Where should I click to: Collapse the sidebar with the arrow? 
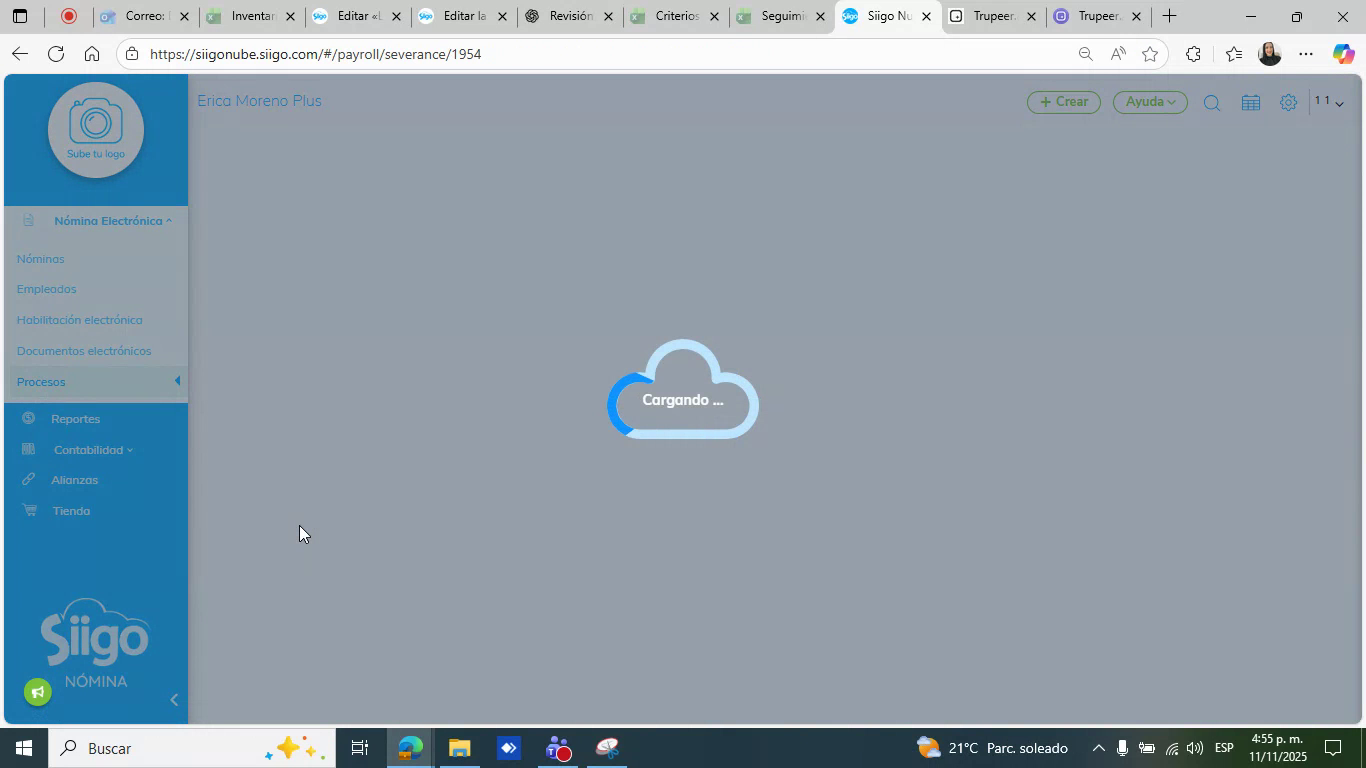click(x=174, y=700)
